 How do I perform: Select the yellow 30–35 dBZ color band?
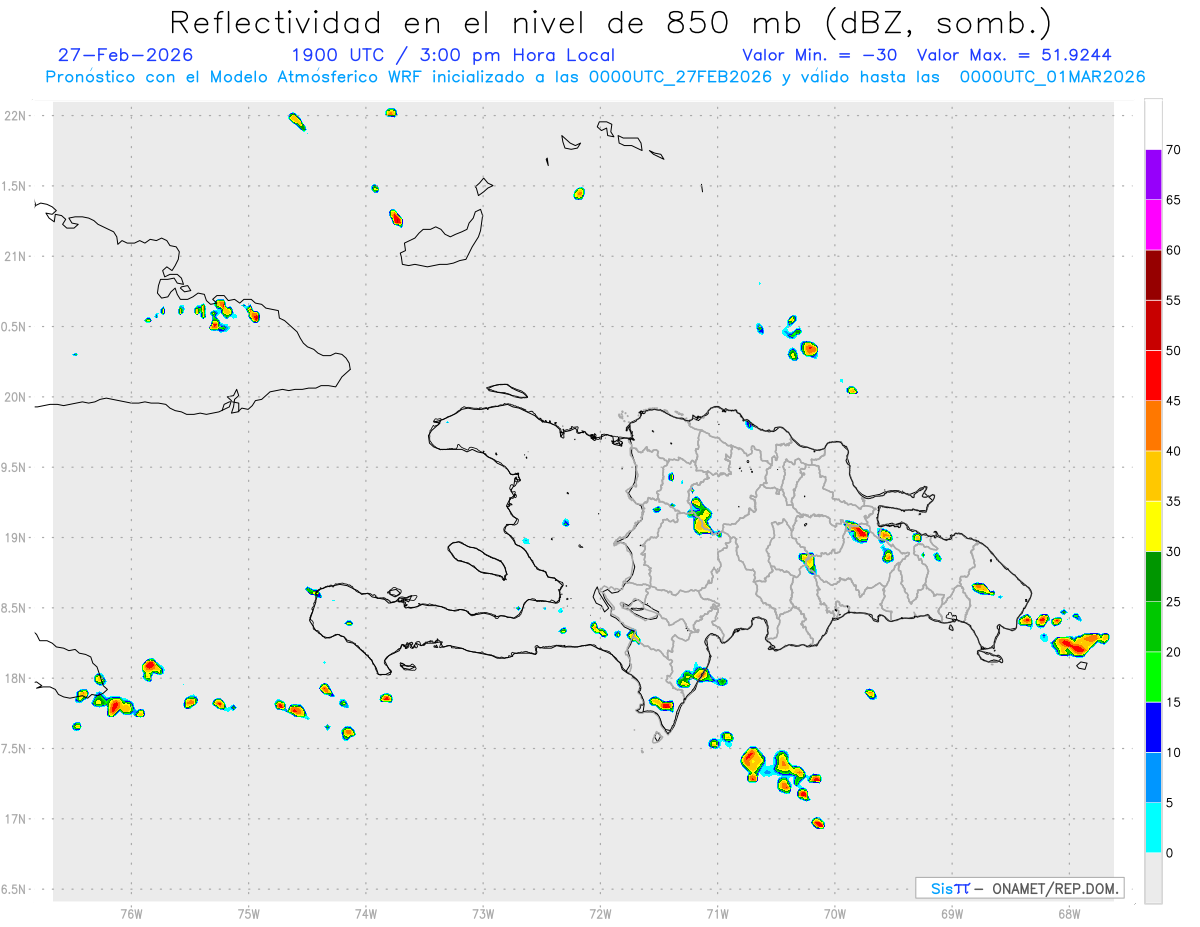pos(1153,526)
